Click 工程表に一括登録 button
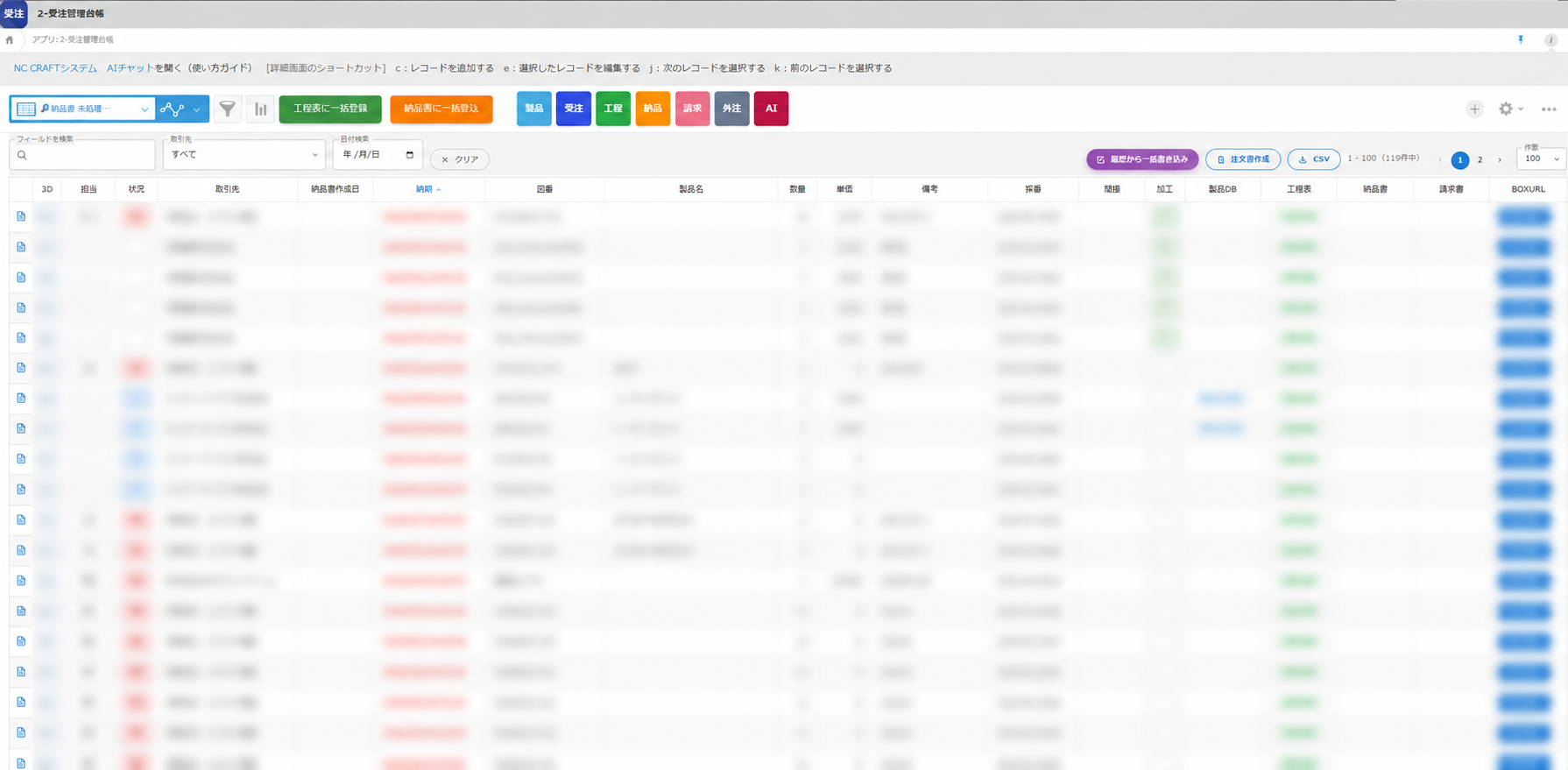1568x770 pixels. point(330,109)
